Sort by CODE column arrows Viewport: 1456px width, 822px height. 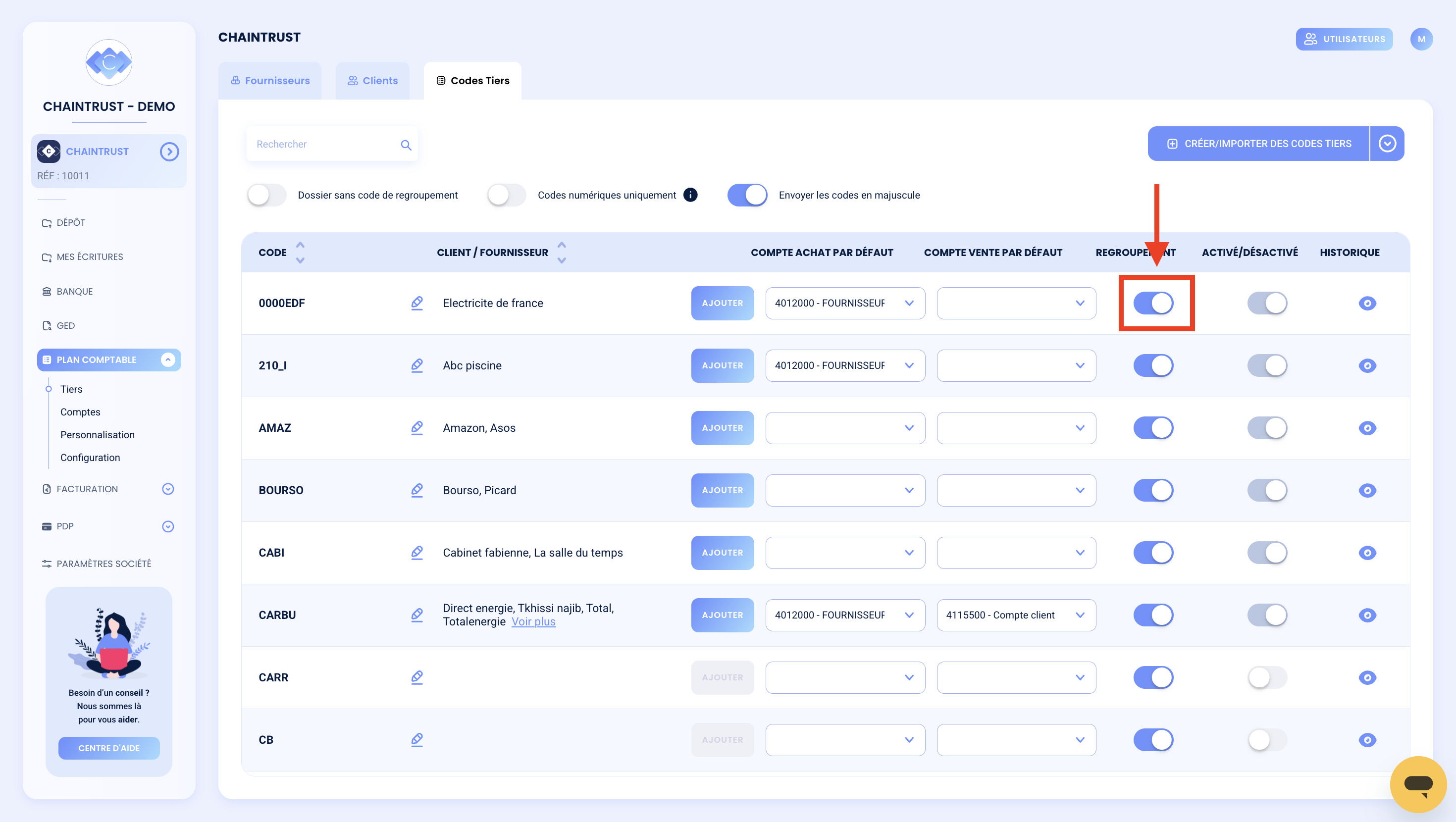point(300,252)
